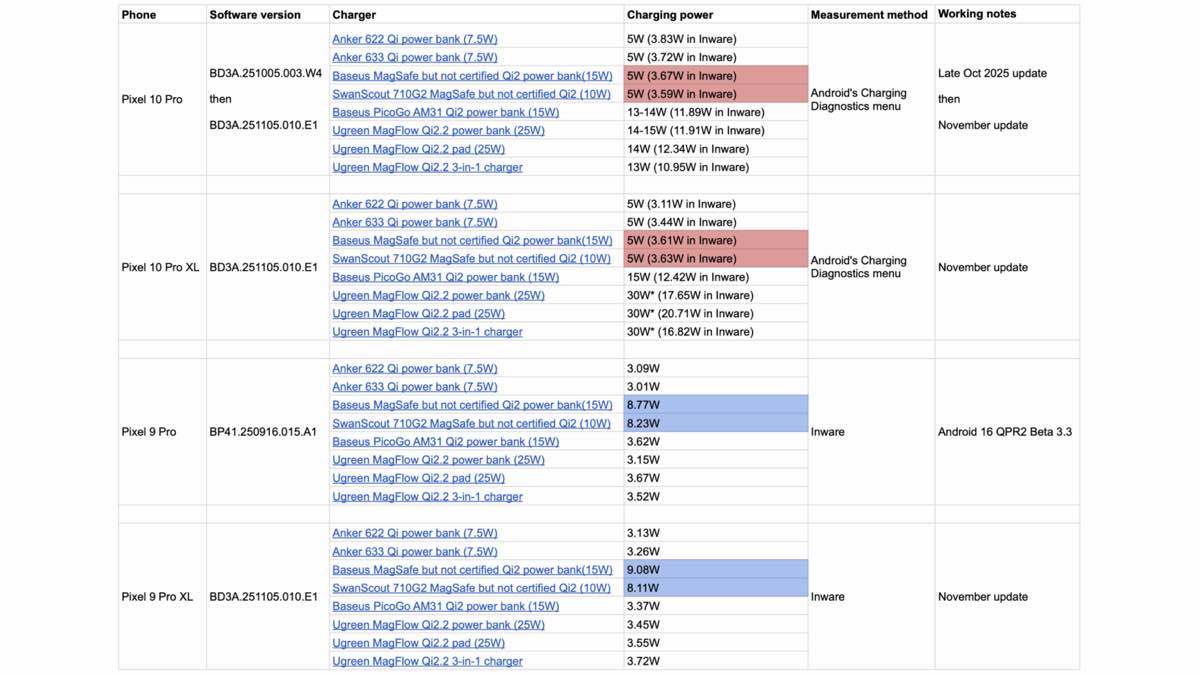The width and height of the screenshot is (1200, 675).
Task: Select the Pixel 9 Pro XL phone cell
Action: [157, 597]
